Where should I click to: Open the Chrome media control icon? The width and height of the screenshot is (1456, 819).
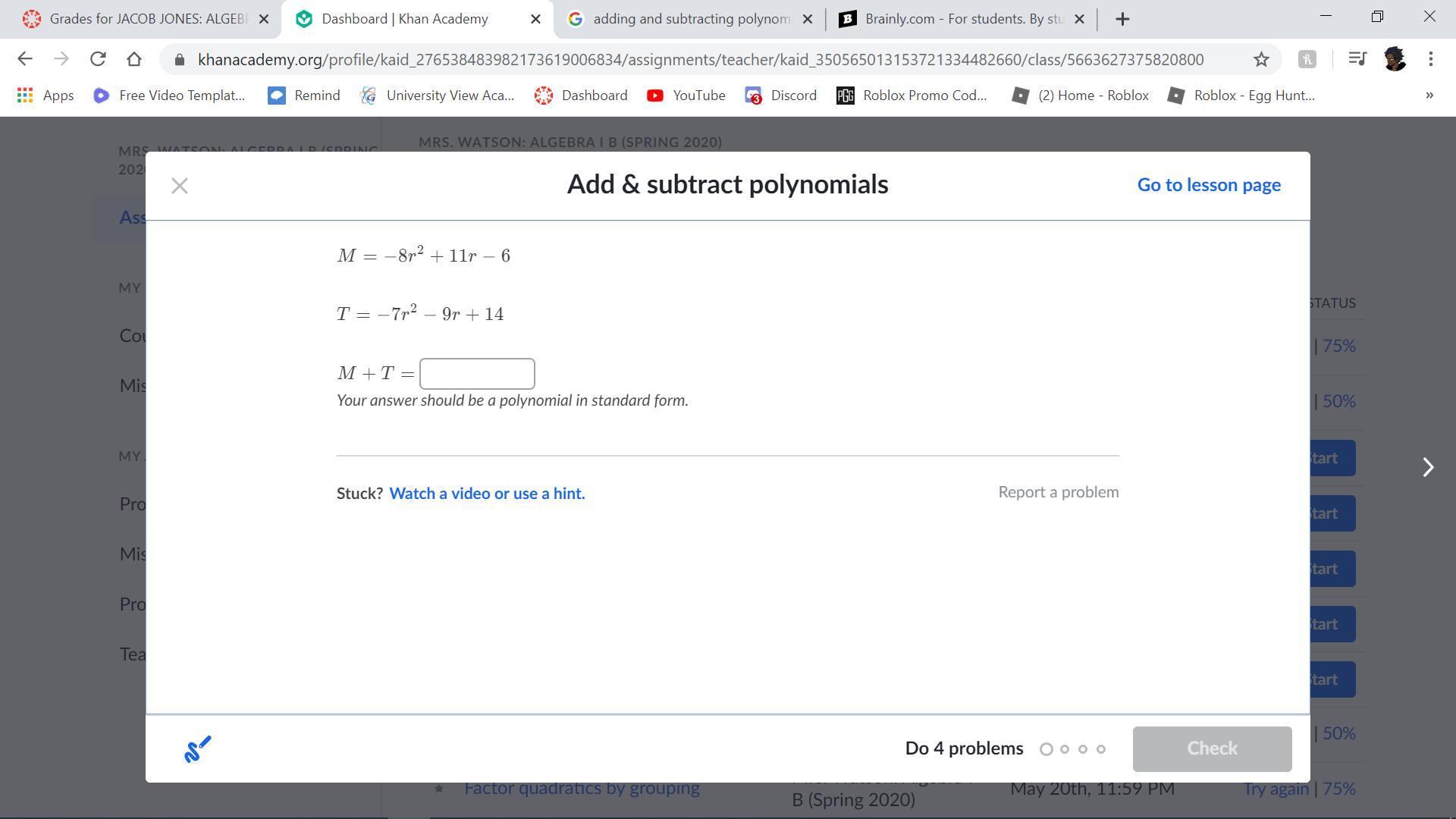(1357, 59)
